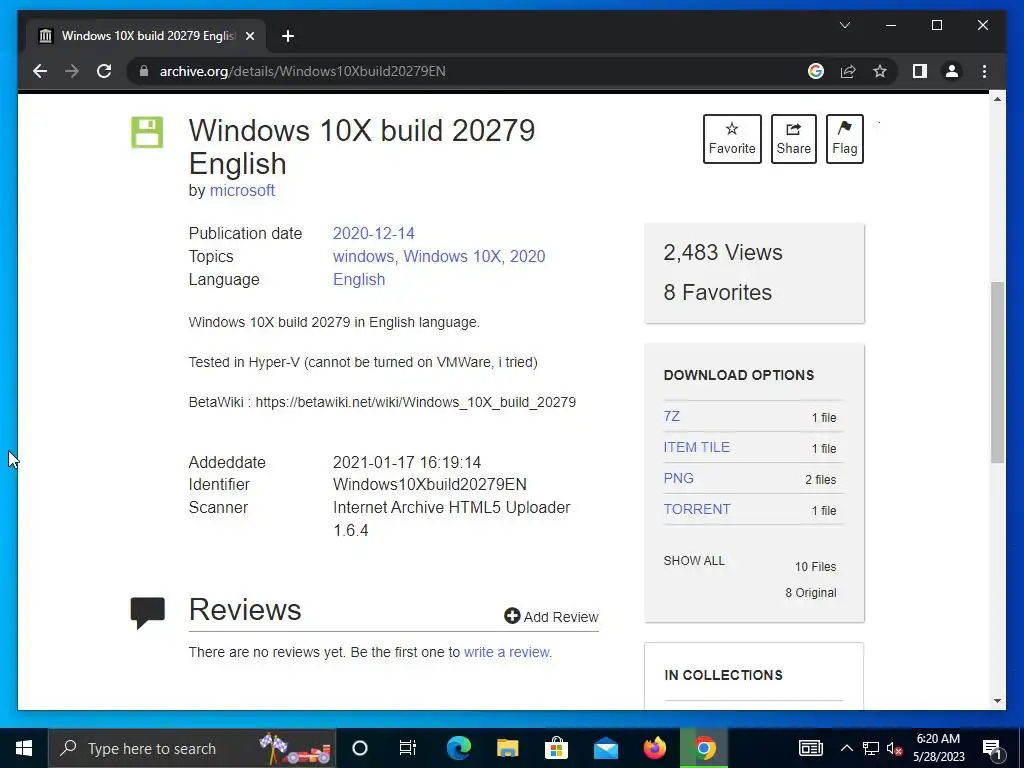Download the TORRENT file
This screenshot has width=1024, height=768.
click(697, 509)
